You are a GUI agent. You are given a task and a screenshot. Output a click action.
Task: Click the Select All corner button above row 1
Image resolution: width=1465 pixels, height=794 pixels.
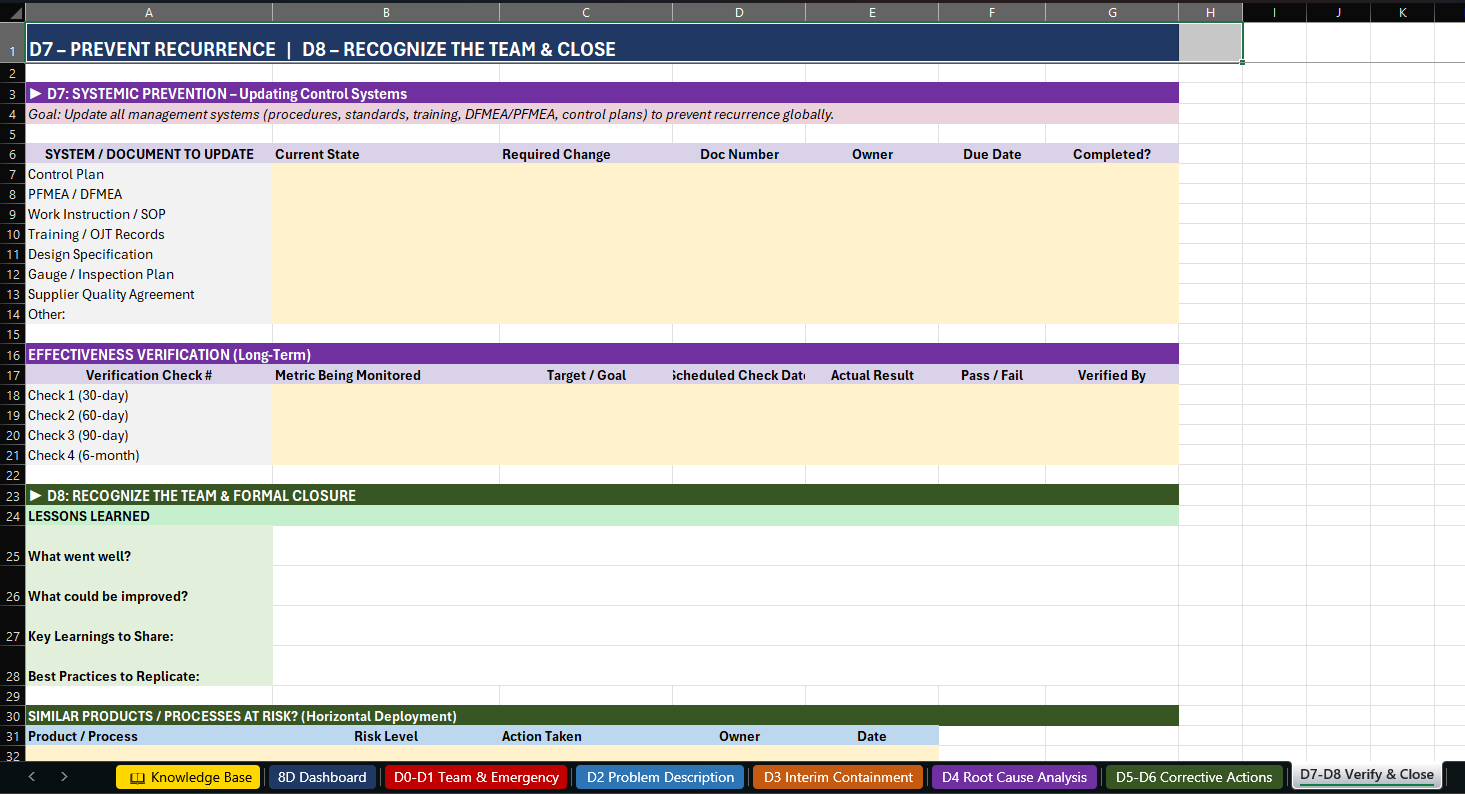click(12, 11)
